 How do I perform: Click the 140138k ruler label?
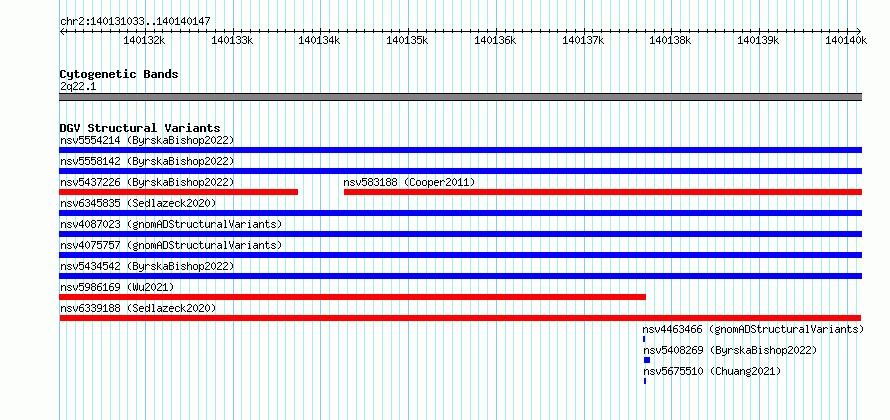pyautogui.click(x=670, y=40)
